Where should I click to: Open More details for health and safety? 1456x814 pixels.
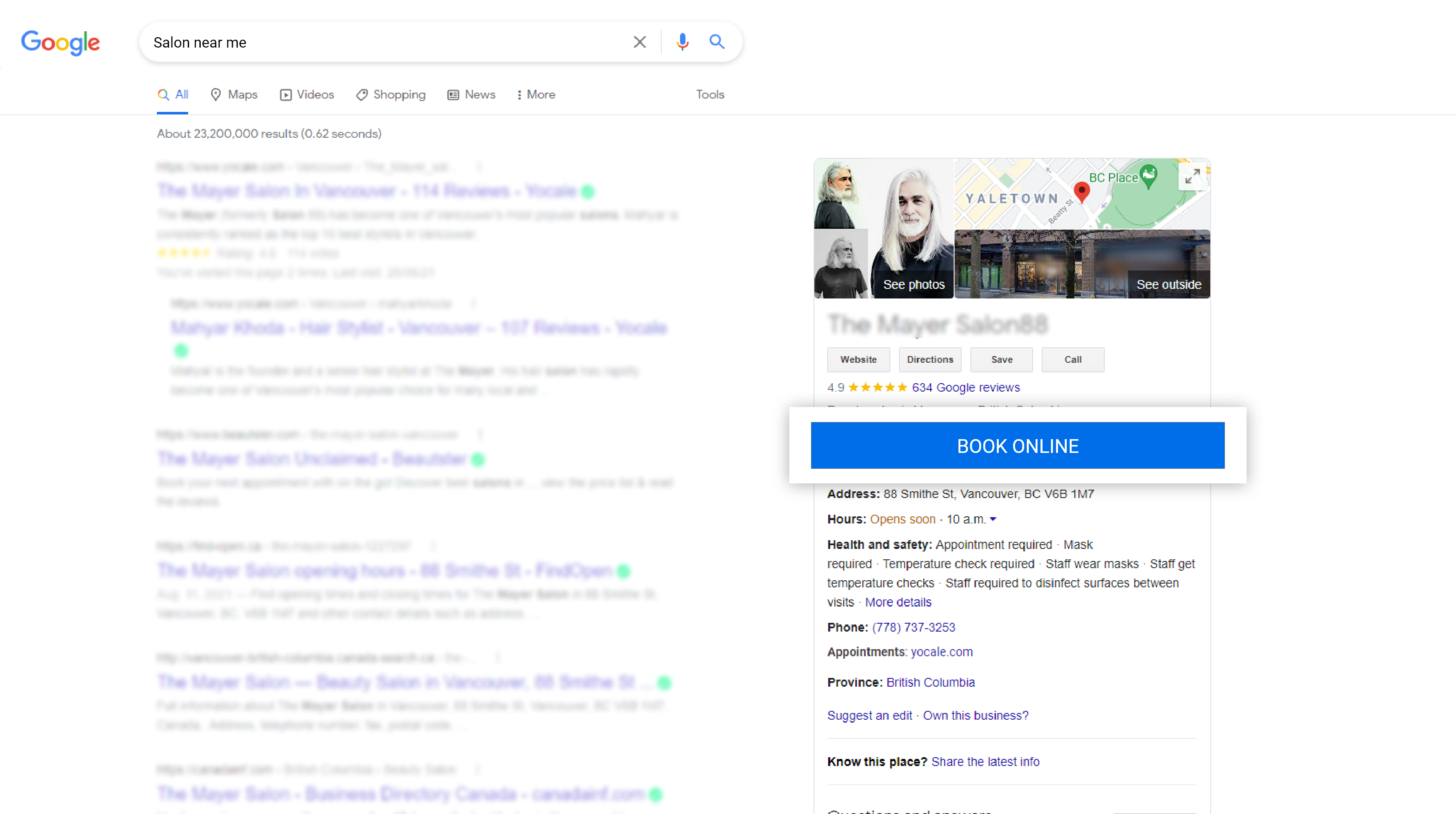pyautogui.click(x=898, y=602)
